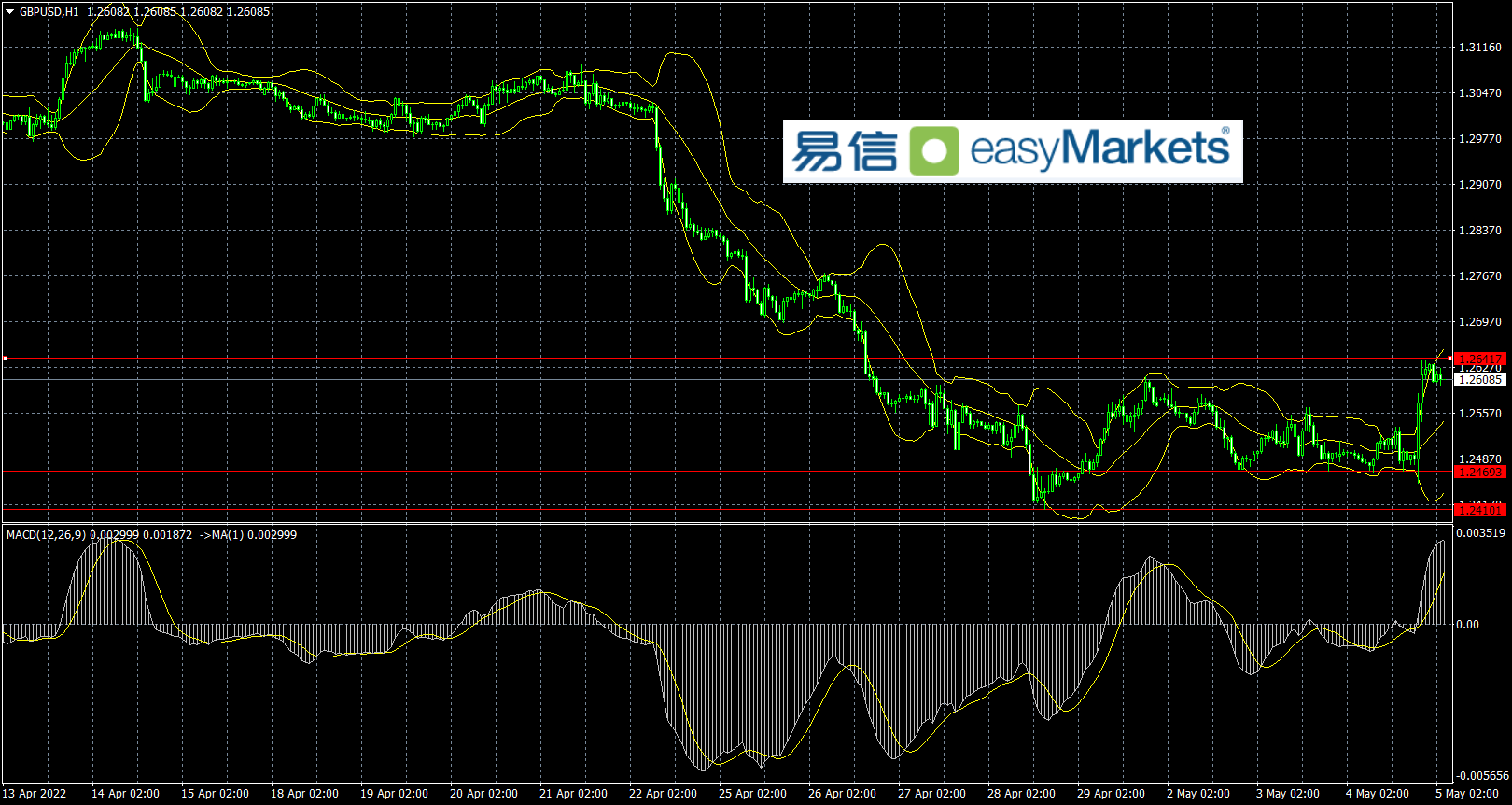Click the 1.24870 price axis label
Image resolution: width=1512 pixels, height=805 pixels.
1480,459
